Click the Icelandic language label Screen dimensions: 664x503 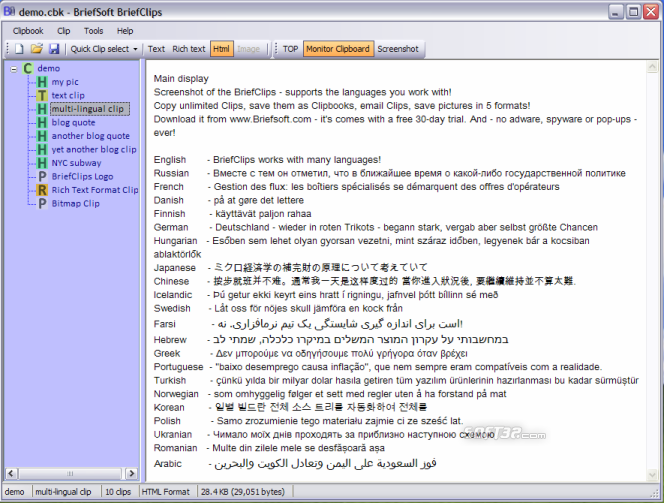click(173, 295)
